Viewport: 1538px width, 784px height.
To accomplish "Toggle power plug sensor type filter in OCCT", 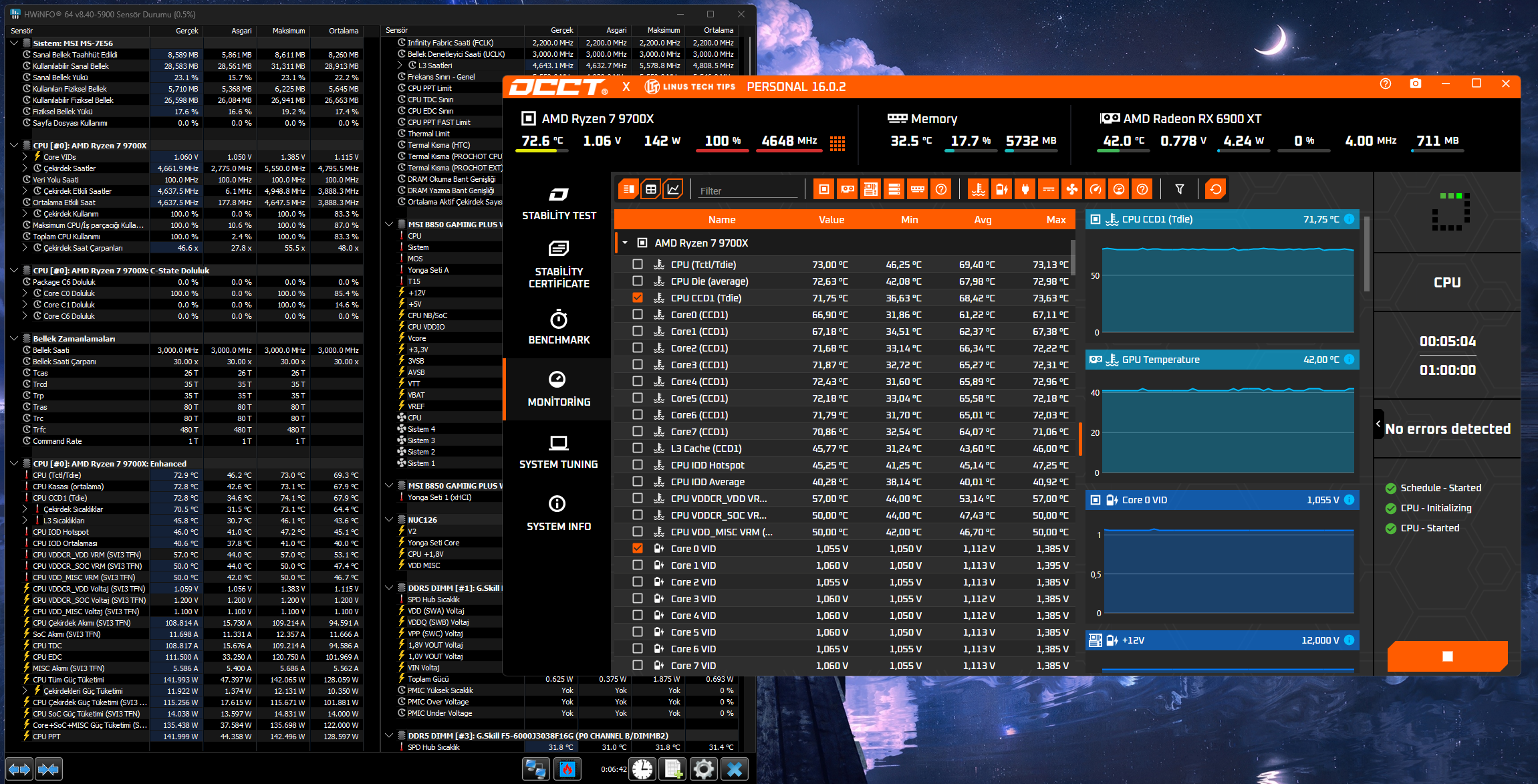I will [x=1025, y=189].
